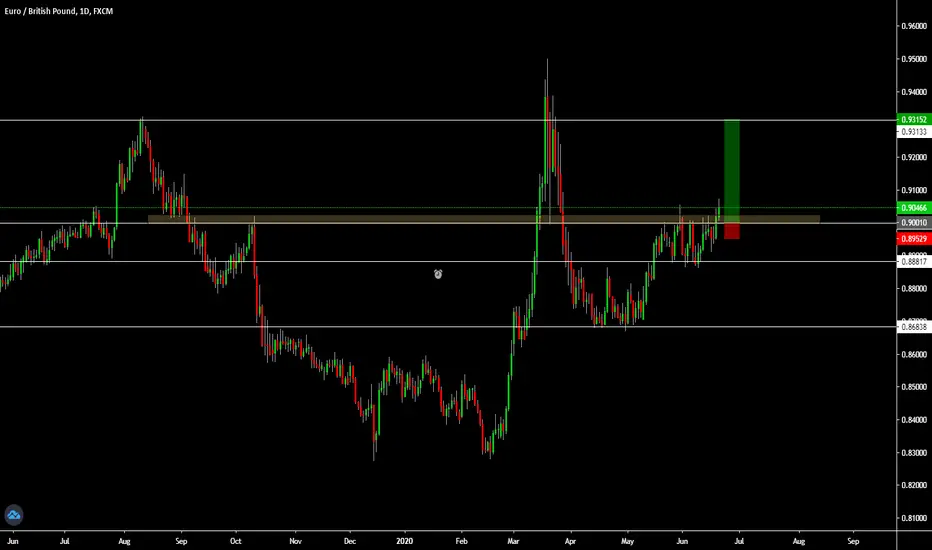Click the 0.93133 horizontal line price label

914,131
